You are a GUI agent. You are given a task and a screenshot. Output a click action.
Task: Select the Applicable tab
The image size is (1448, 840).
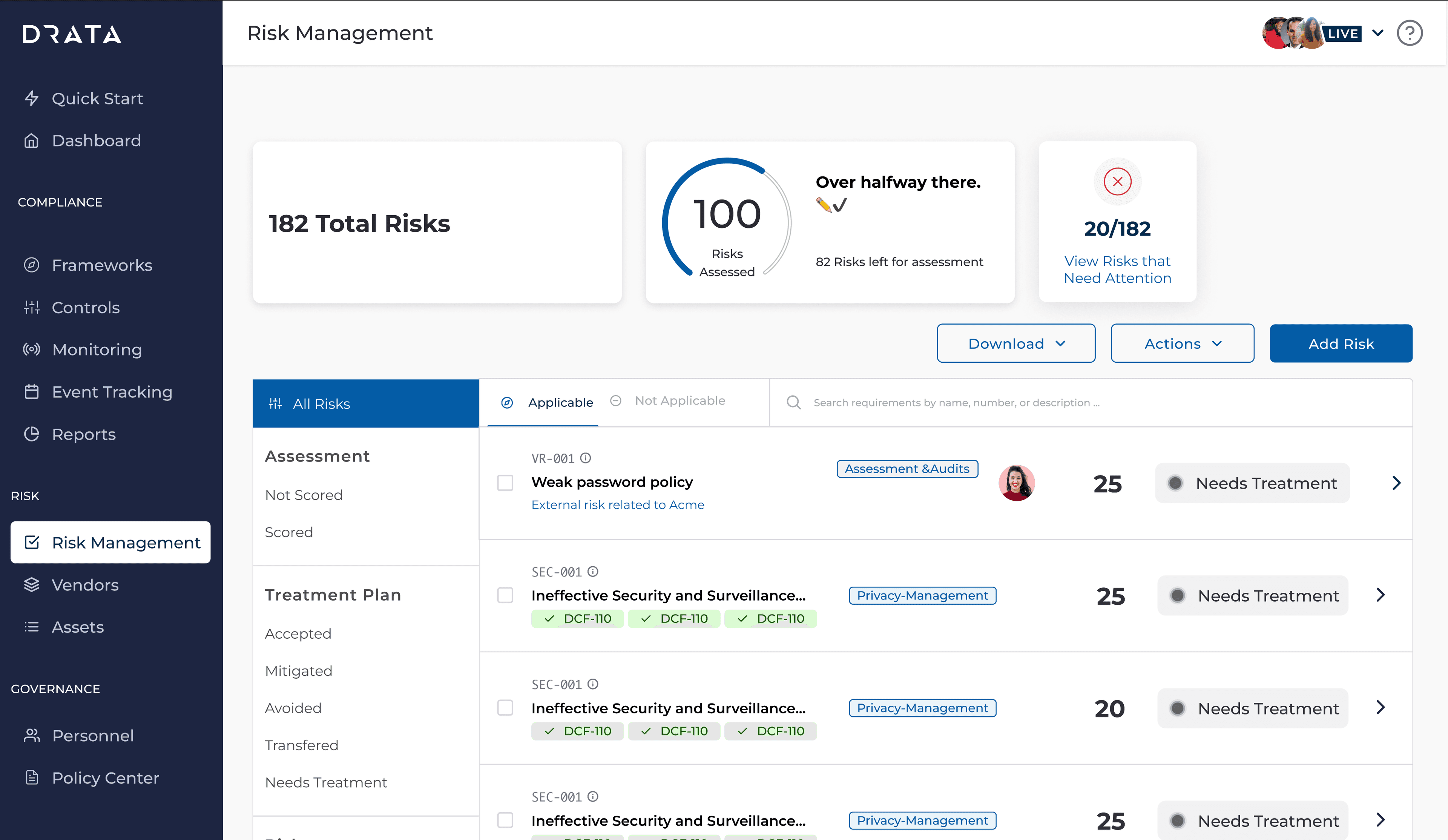pos(560,403)
